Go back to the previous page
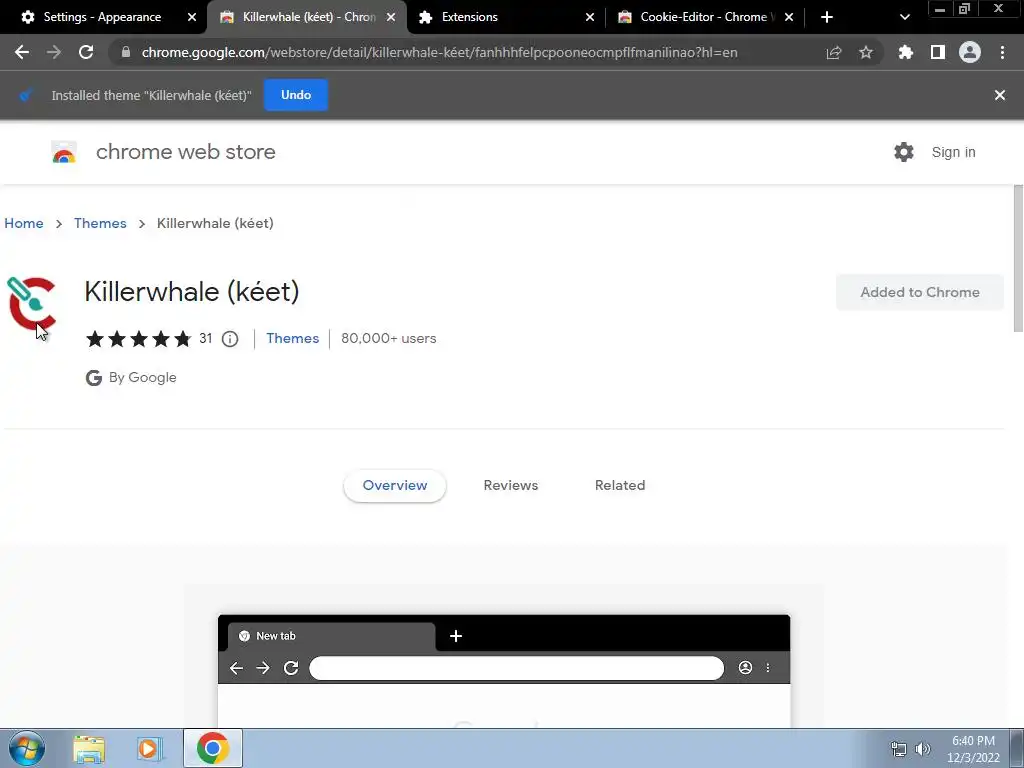Image resolution: width=1024 pixels, height=768 pixels. click(22, 52)
